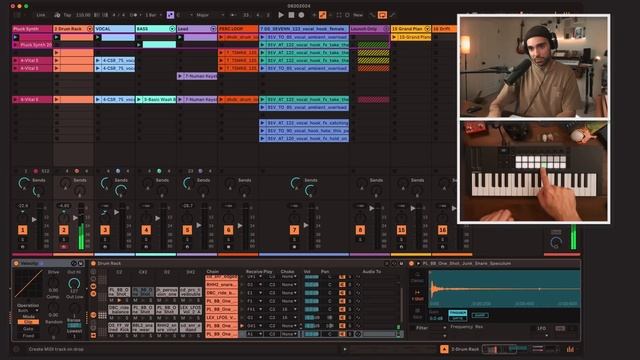Click the track 2 volume fader handle
640x360 pixels.
coord(76,218)
